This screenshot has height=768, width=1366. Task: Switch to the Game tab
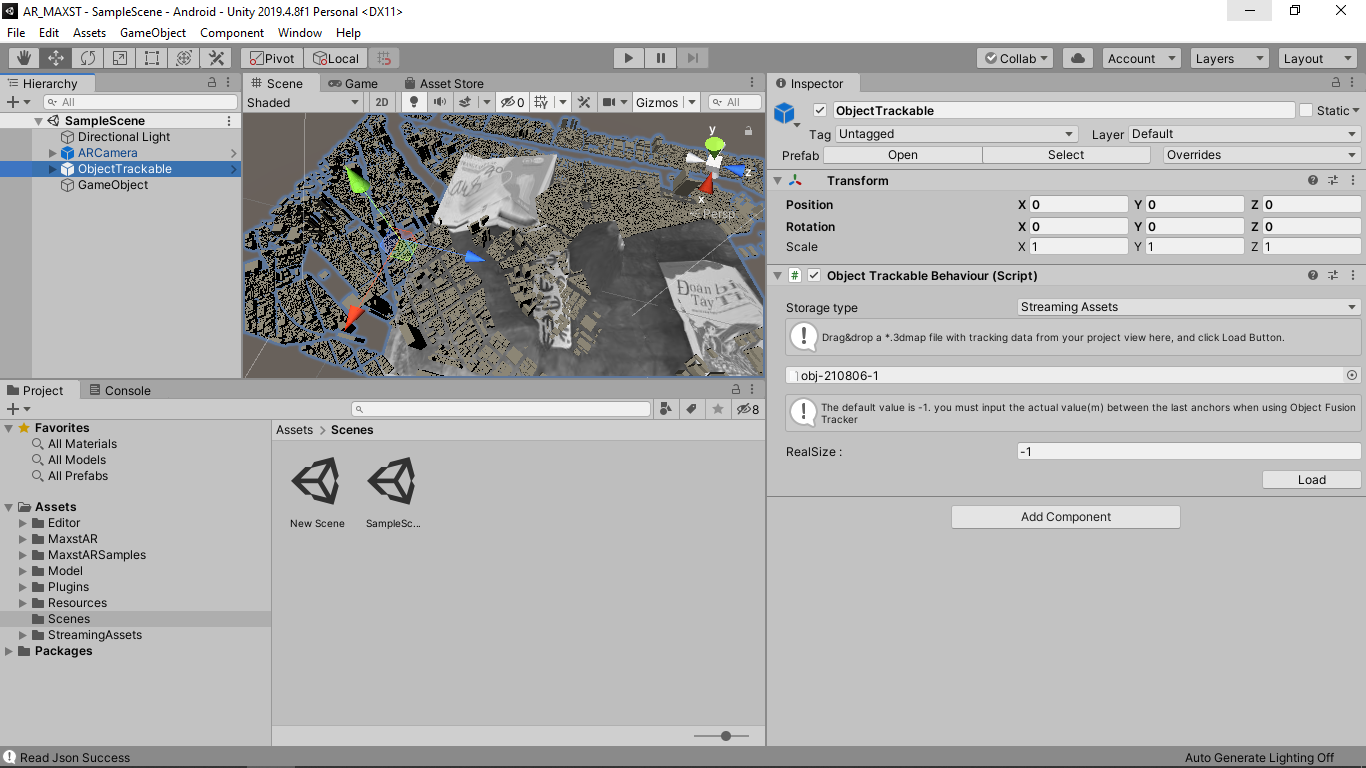[x=353, y=83]
